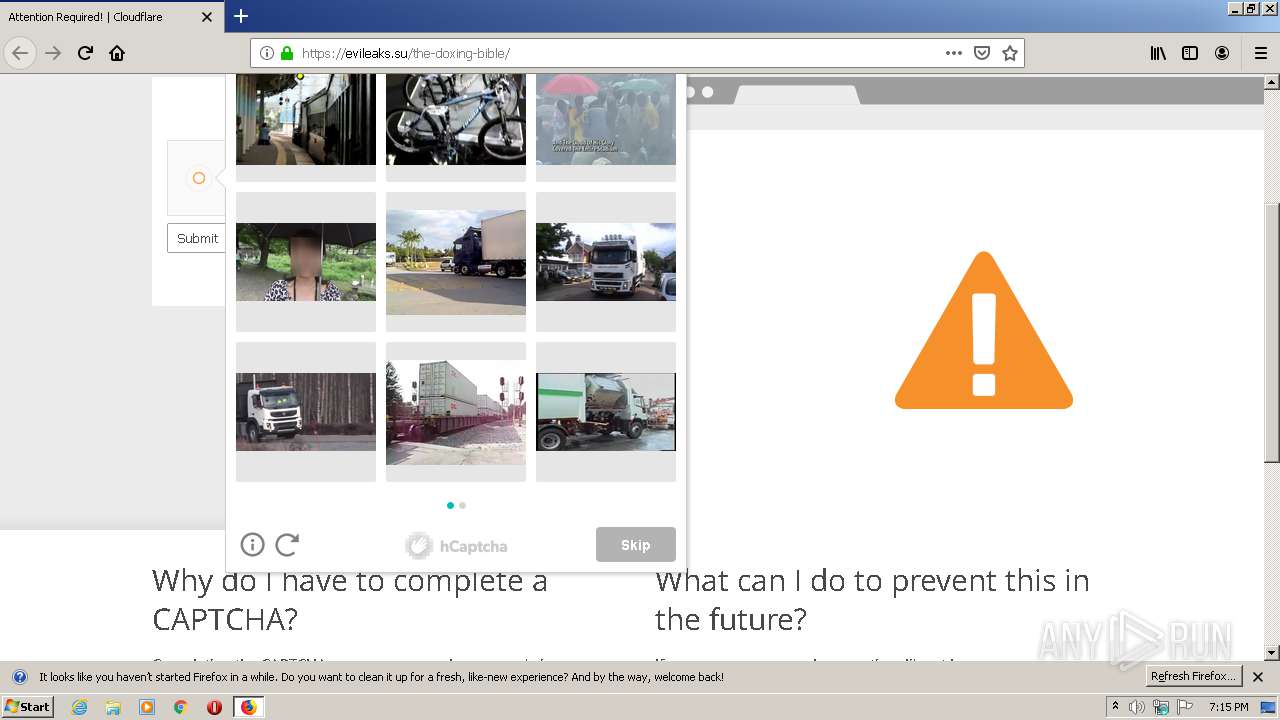Screen dimensions: 1280x720
Task: Click the orange warning triangle image
Action: (x=984, y=330)
